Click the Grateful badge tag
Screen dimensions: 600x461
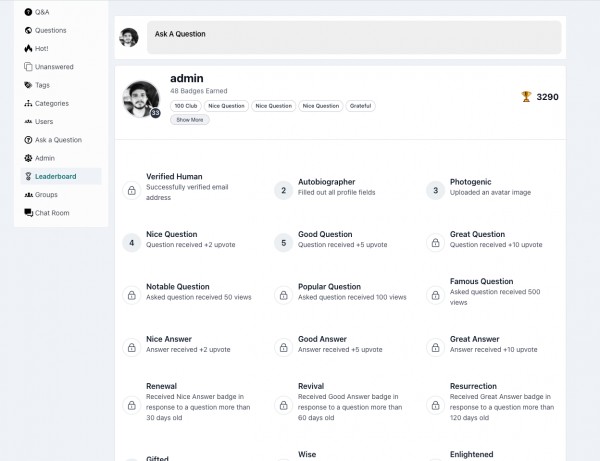click(x=360, y=106)
